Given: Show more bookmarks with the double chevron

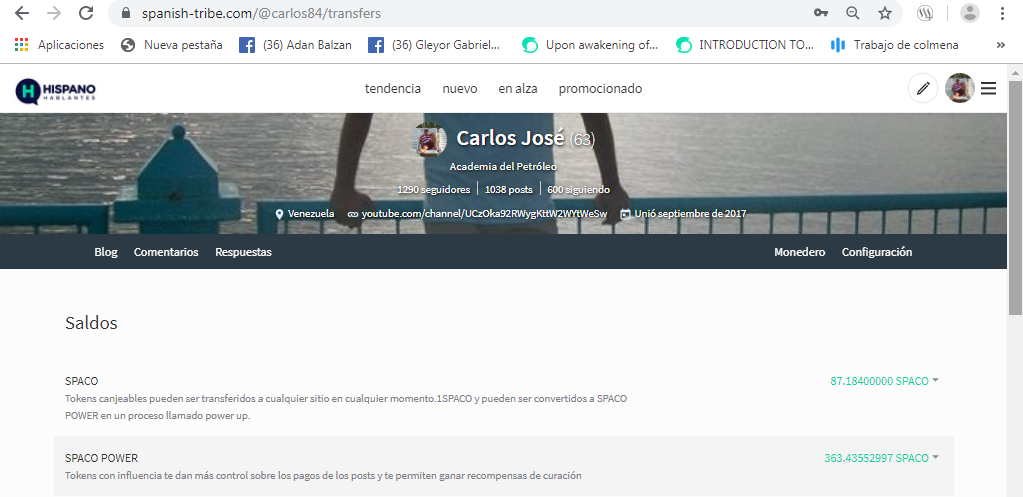Looking at the screenshot, I should [x=1001, y=45].
